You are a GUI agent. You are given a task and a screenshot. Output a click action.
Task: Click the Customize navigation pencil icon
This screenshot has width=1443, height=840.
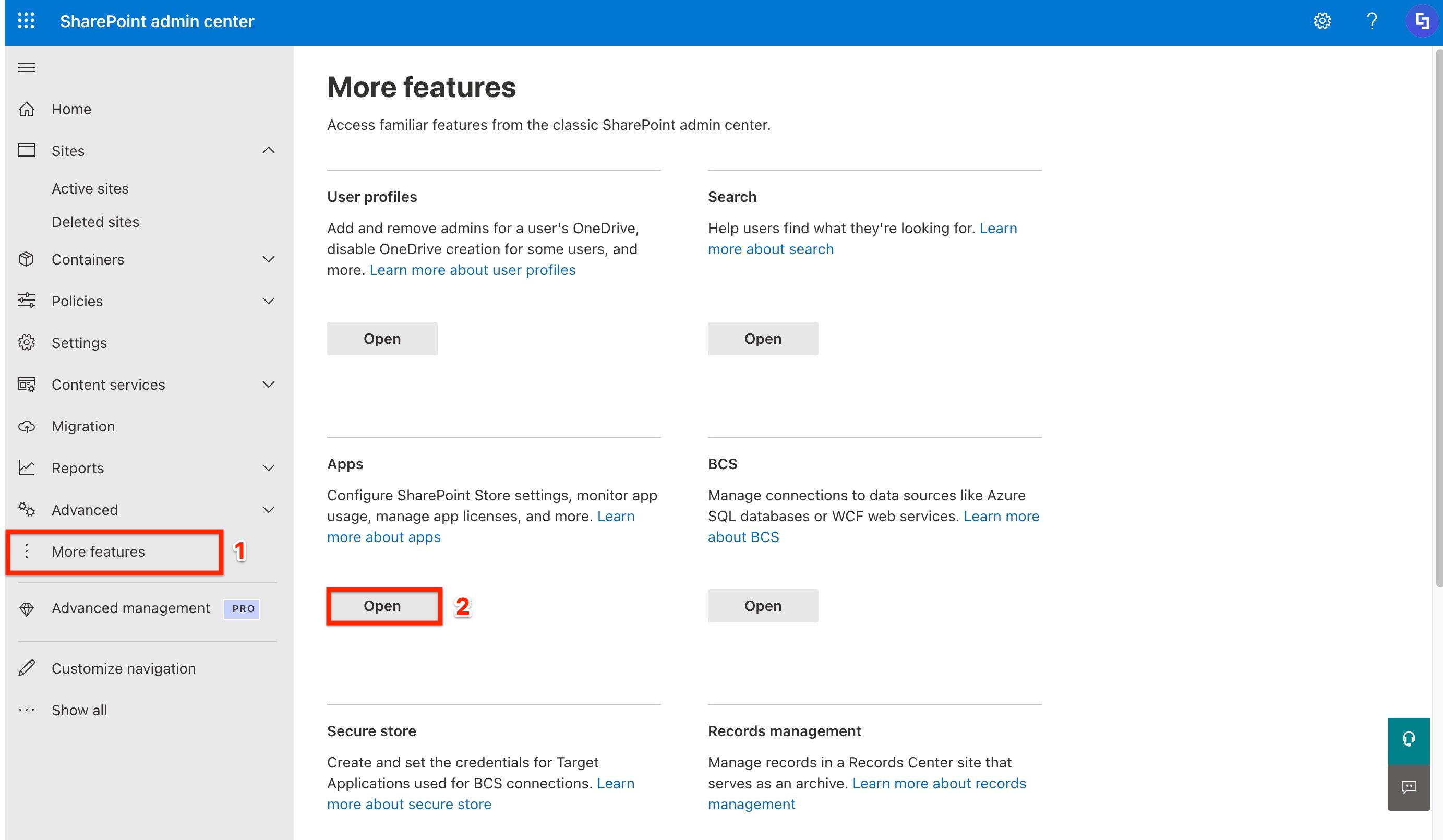click(26, 668)
